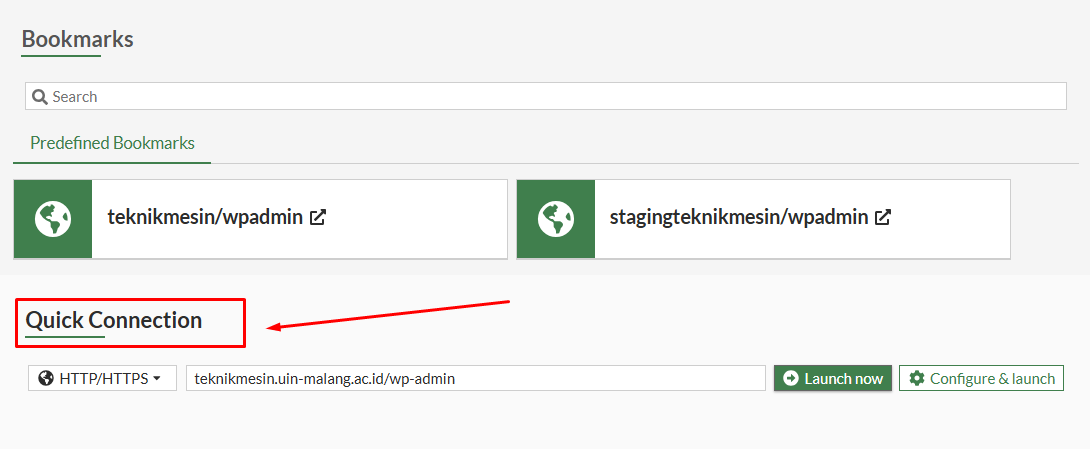1090x449 pixels.
Task: Select the Quick Connection heading
Action: [x=114, y=320]
